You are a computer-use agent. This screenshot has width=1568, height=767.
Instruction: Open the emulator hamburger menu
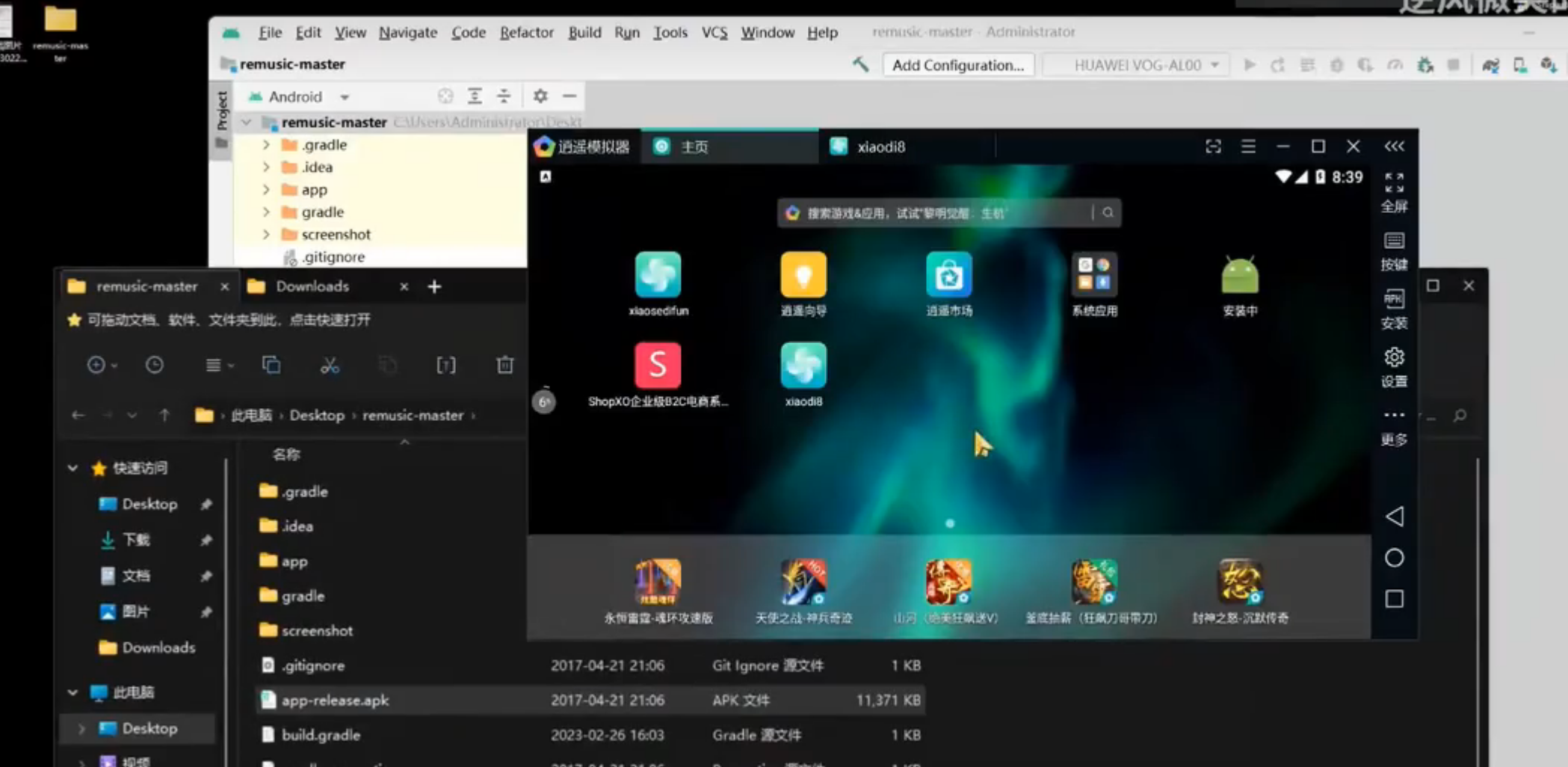(1248, 147)
